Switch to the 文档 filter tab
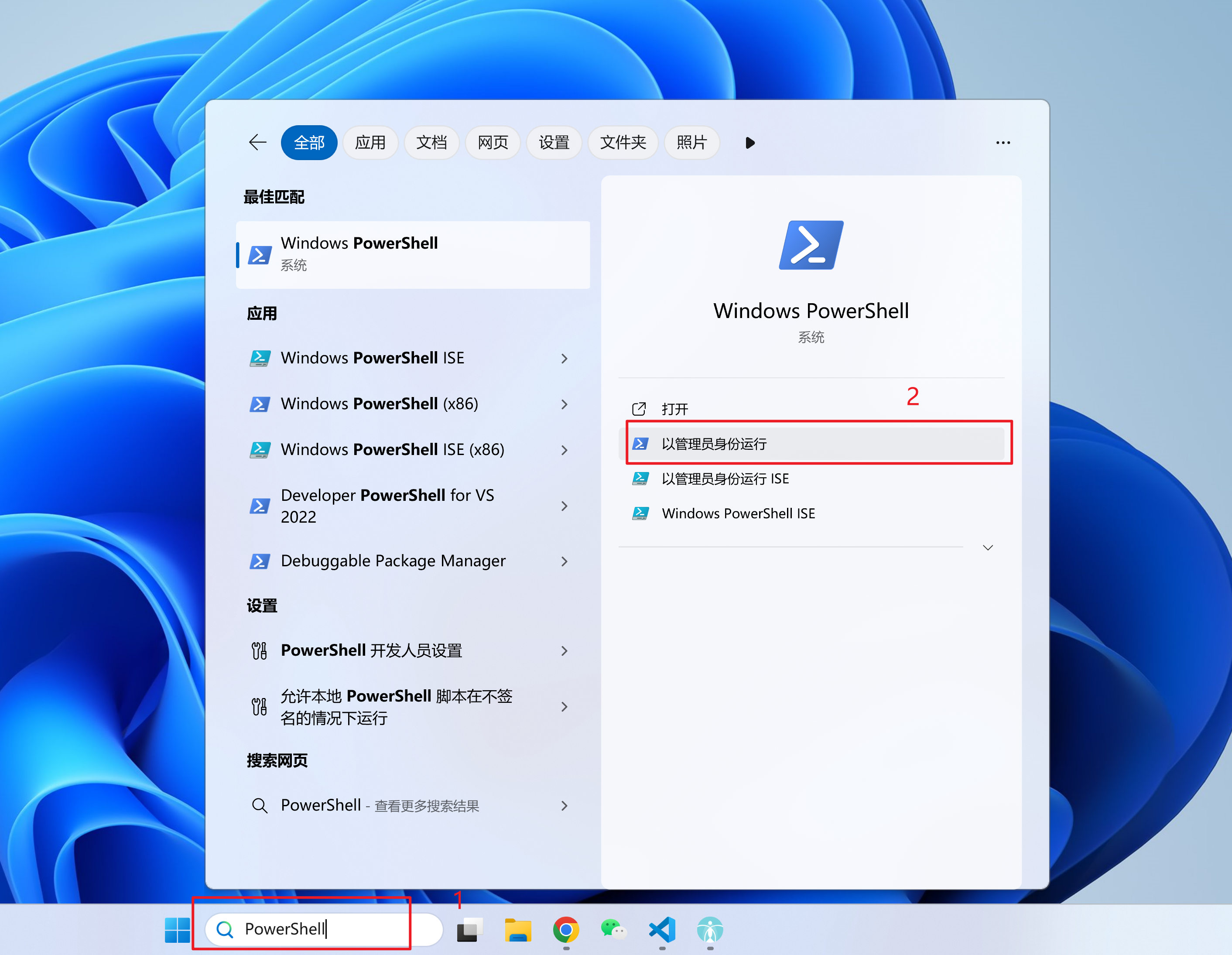Image resolution: width=1232 pixels, height=955 pixels. click(x=431, y=142)
